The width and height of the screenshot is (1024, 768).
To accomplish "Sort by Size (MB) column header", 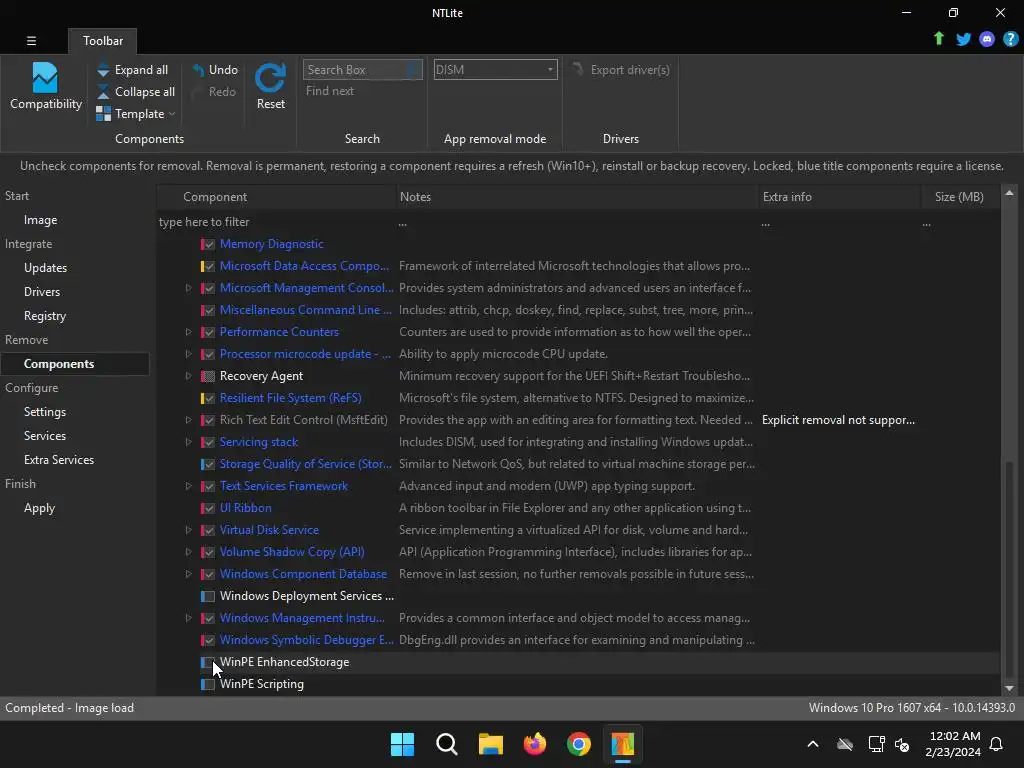I will (x=959, y=197).
